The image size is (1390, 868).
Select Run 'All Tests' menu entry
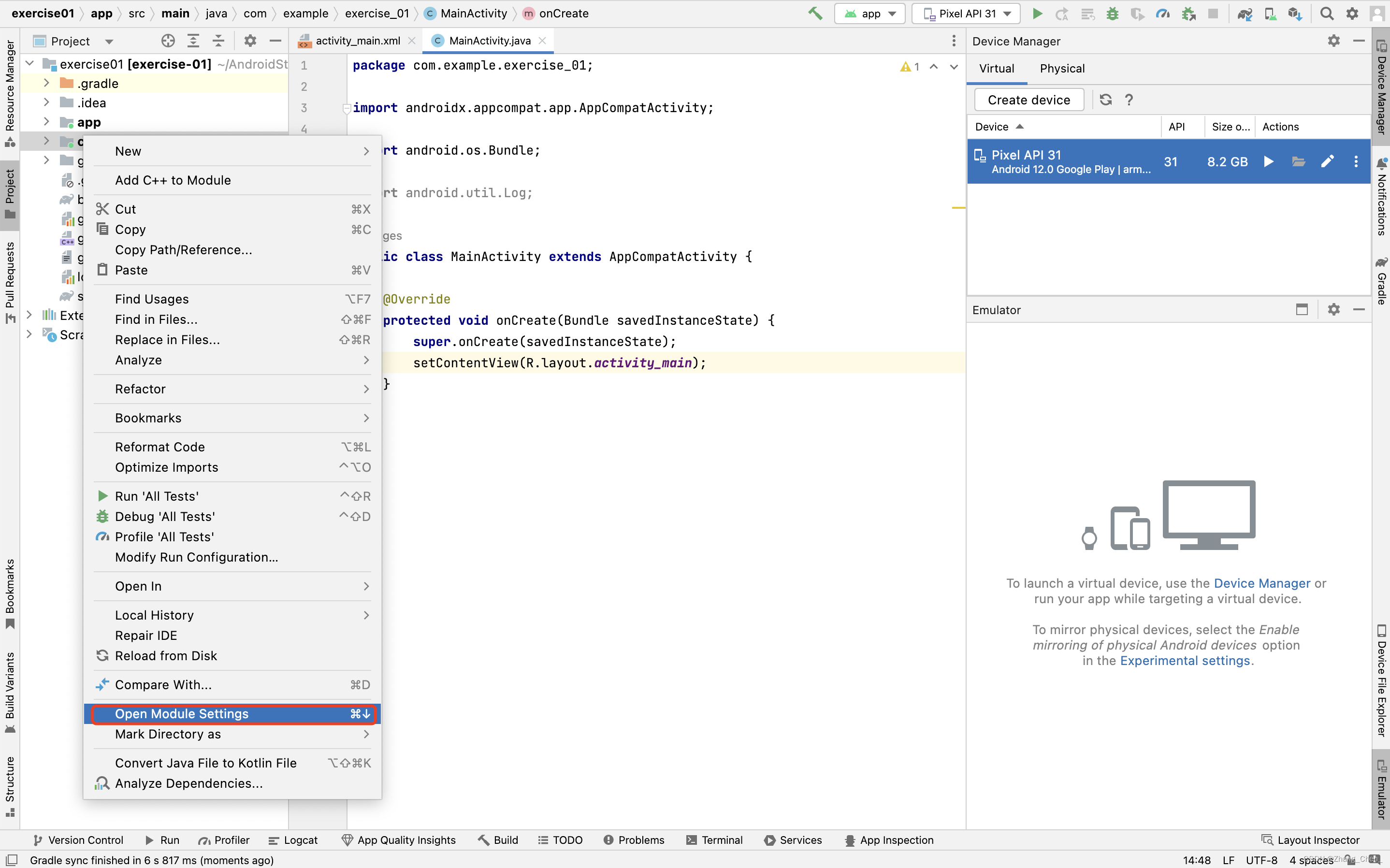232,496
